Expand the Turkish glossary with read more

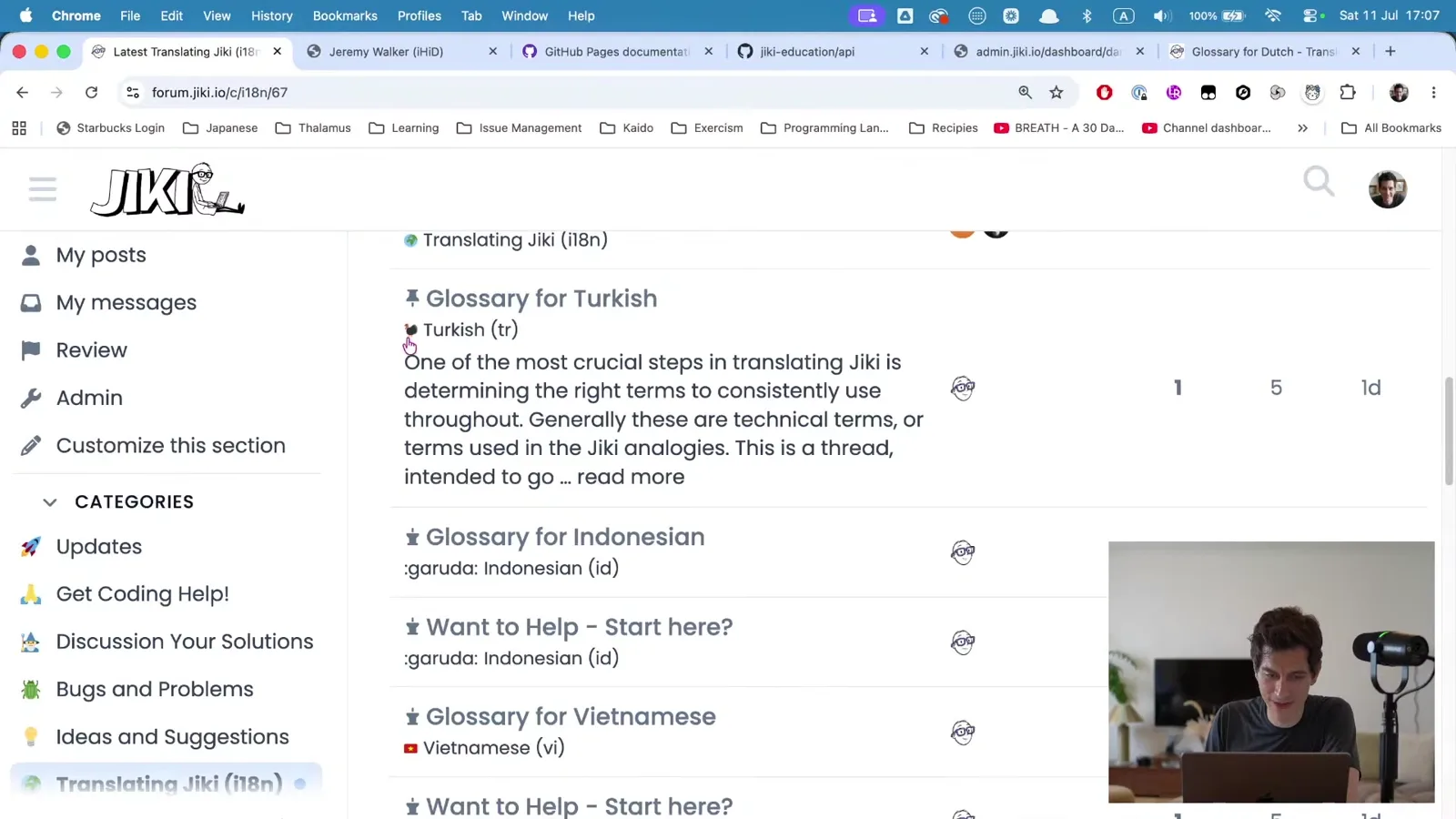[x=631, y=477]
